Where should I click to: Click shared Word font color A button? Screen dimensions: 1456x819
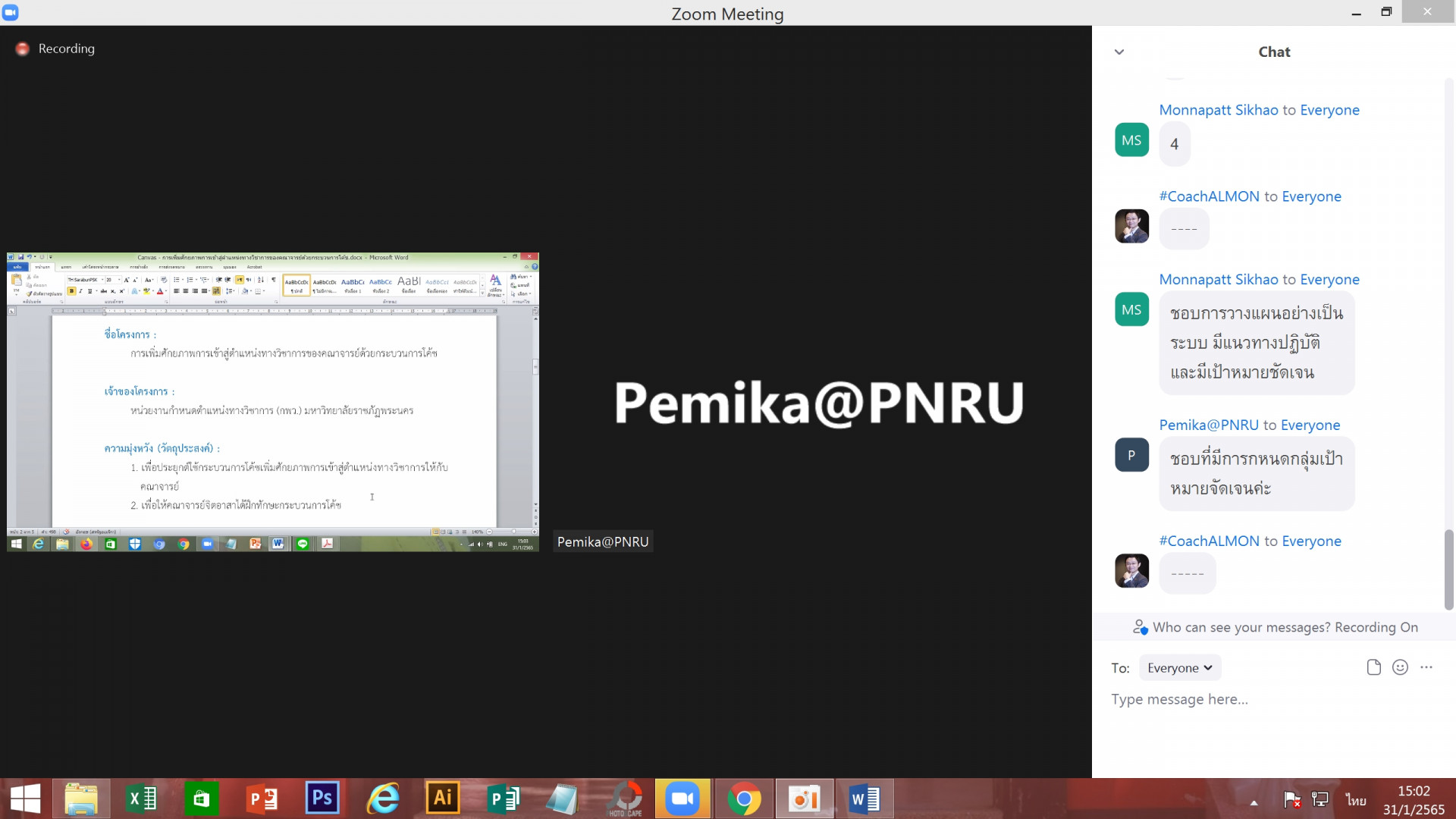(x=159, y=290)
